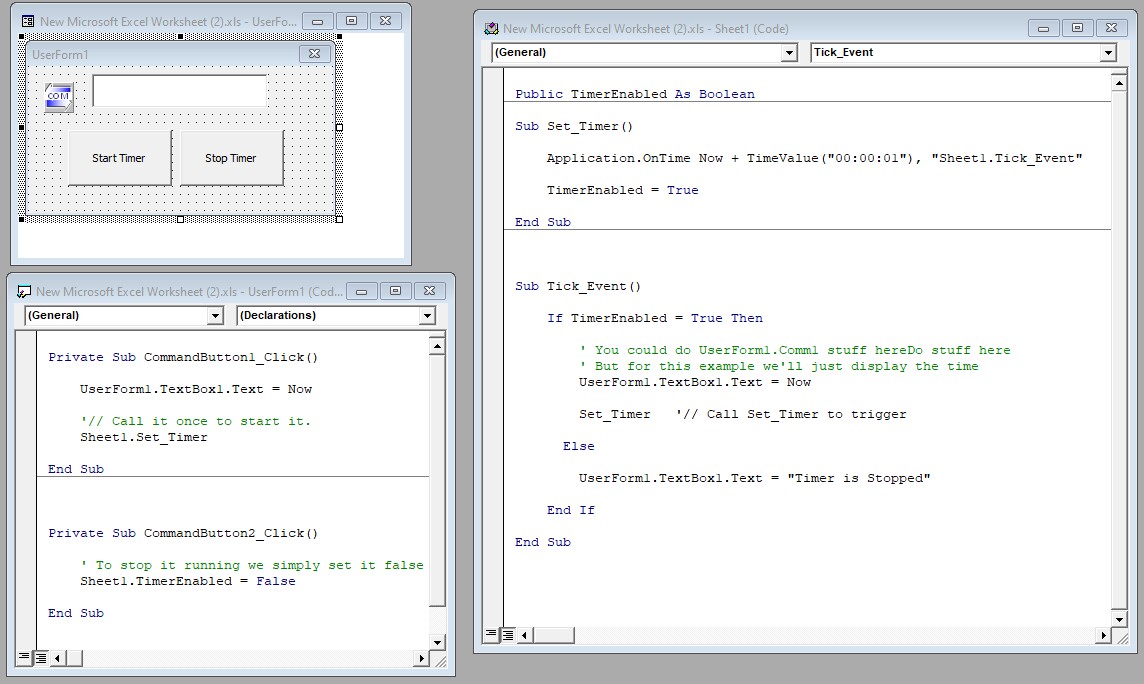Maximize the Sheet1 (Code) window

1077,28
